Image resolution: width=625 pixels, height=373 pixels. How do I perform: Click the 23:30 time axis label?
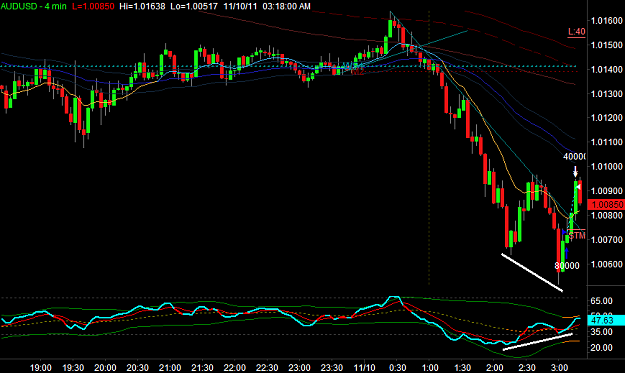tap(332, 367)
